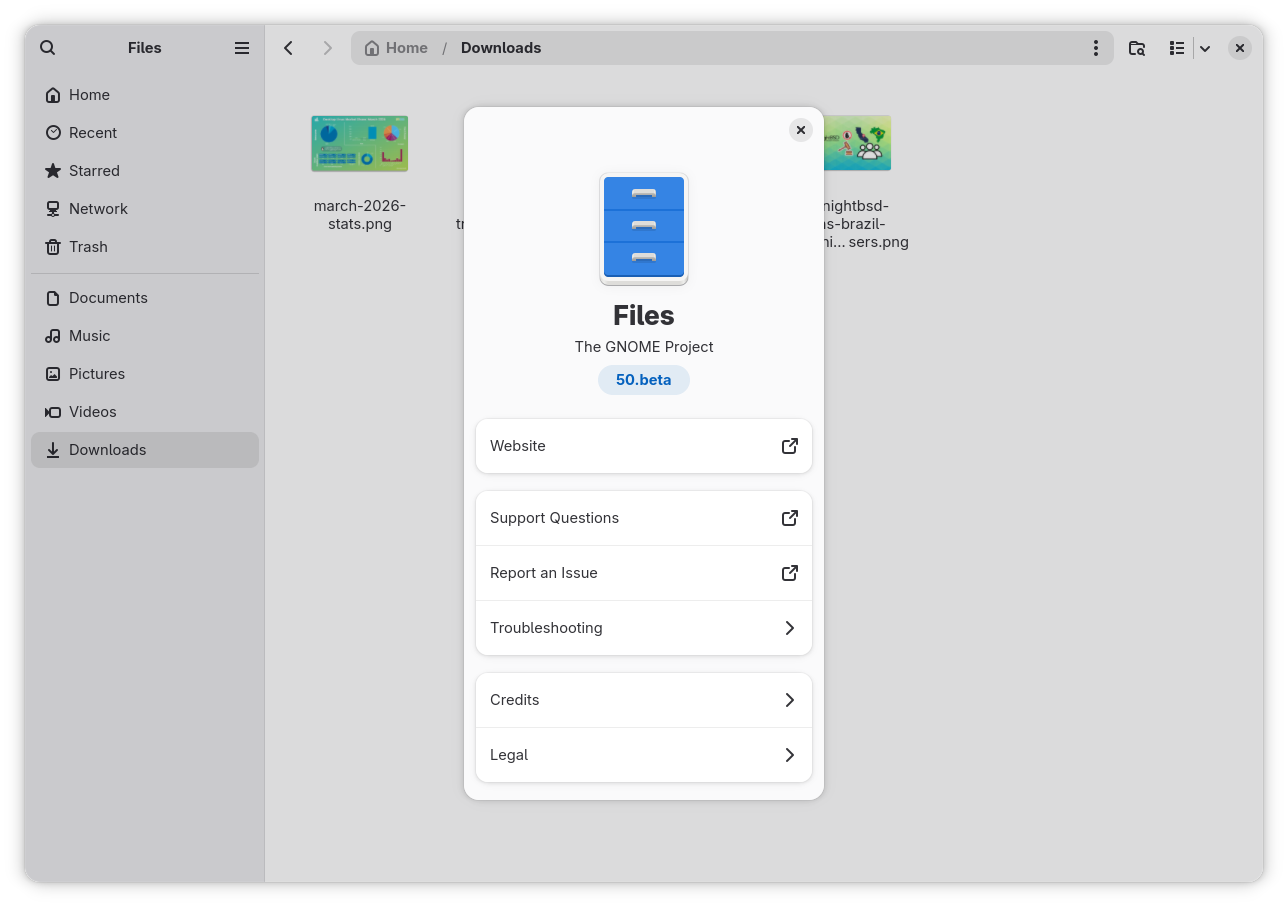Open the hamburger menu in the sidebar header

pyautogui.click(x=241, y=47)
